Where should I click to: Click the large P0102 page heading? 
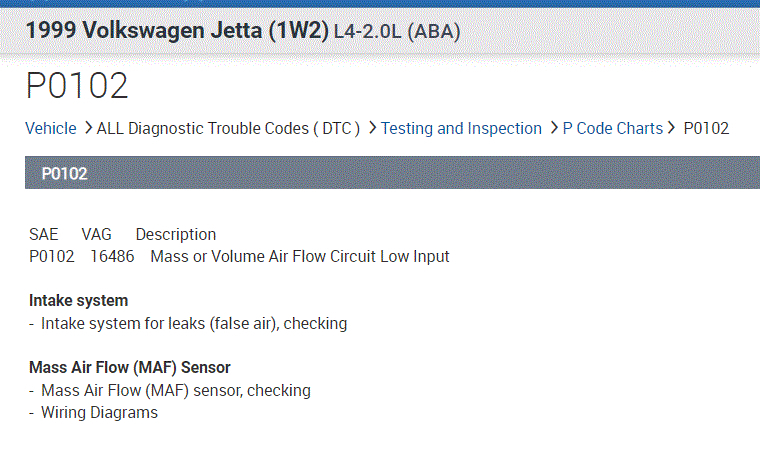tap(77, 86)
